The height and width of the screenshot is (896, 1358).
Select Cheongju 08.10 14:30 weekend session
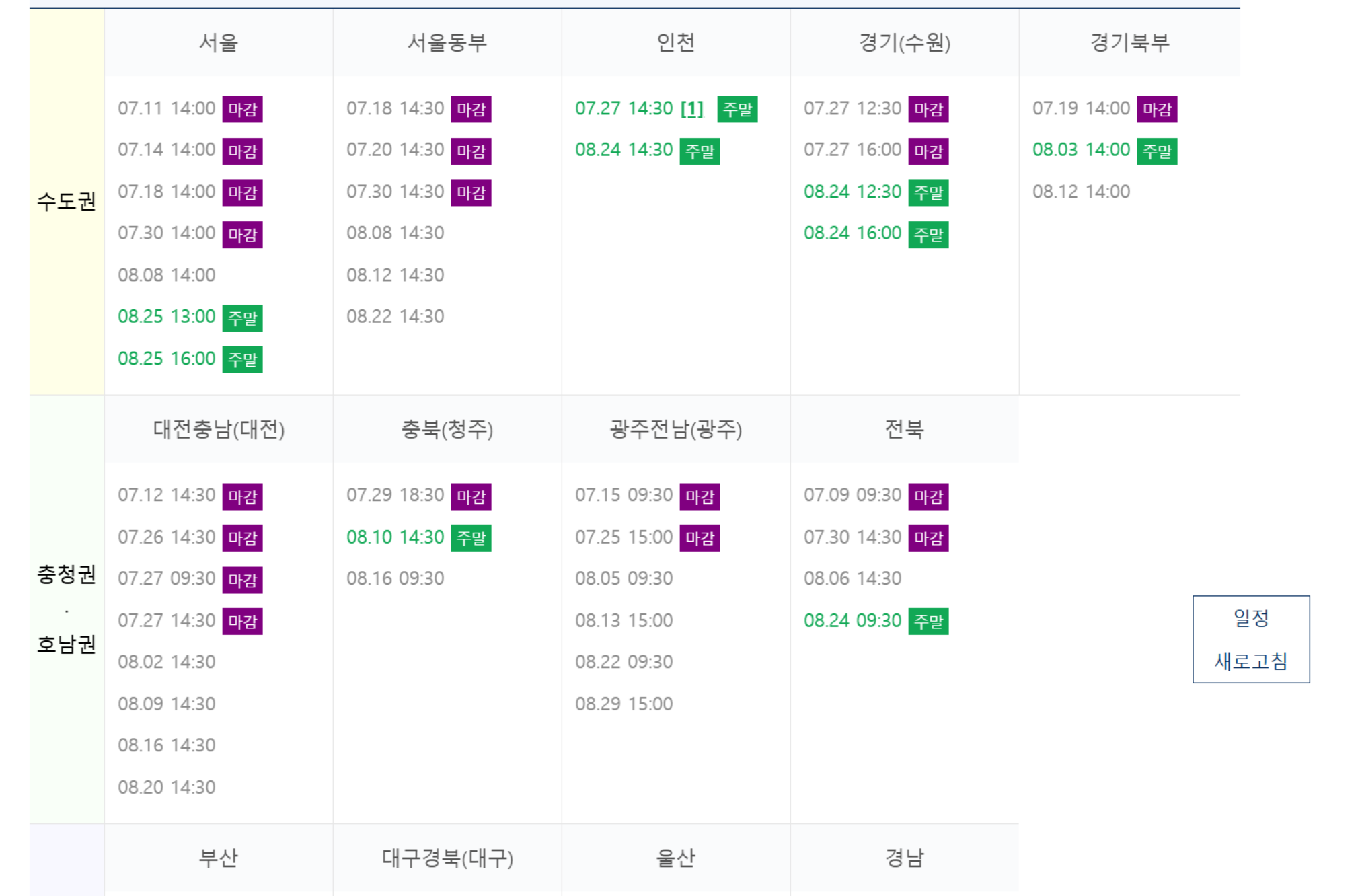[395, 537]
